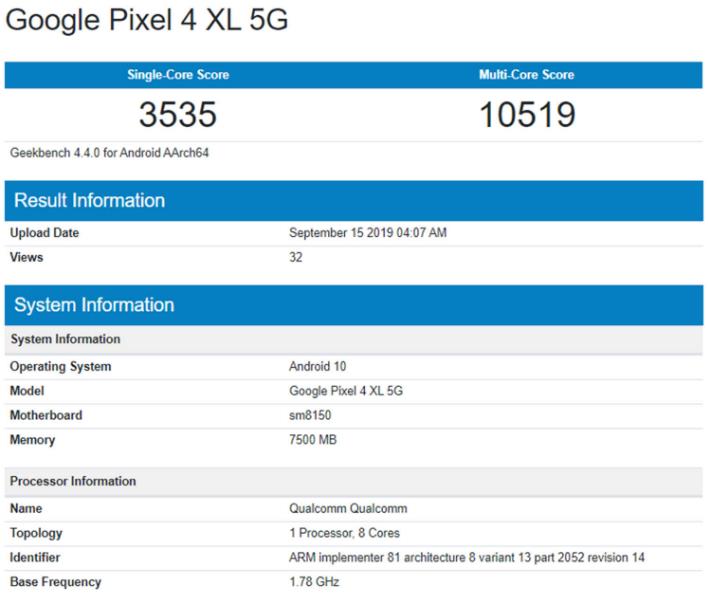Click the Google Pixel 4 XL 5G page title
This screenshot has width=708, height=604.
click(148, 21)
